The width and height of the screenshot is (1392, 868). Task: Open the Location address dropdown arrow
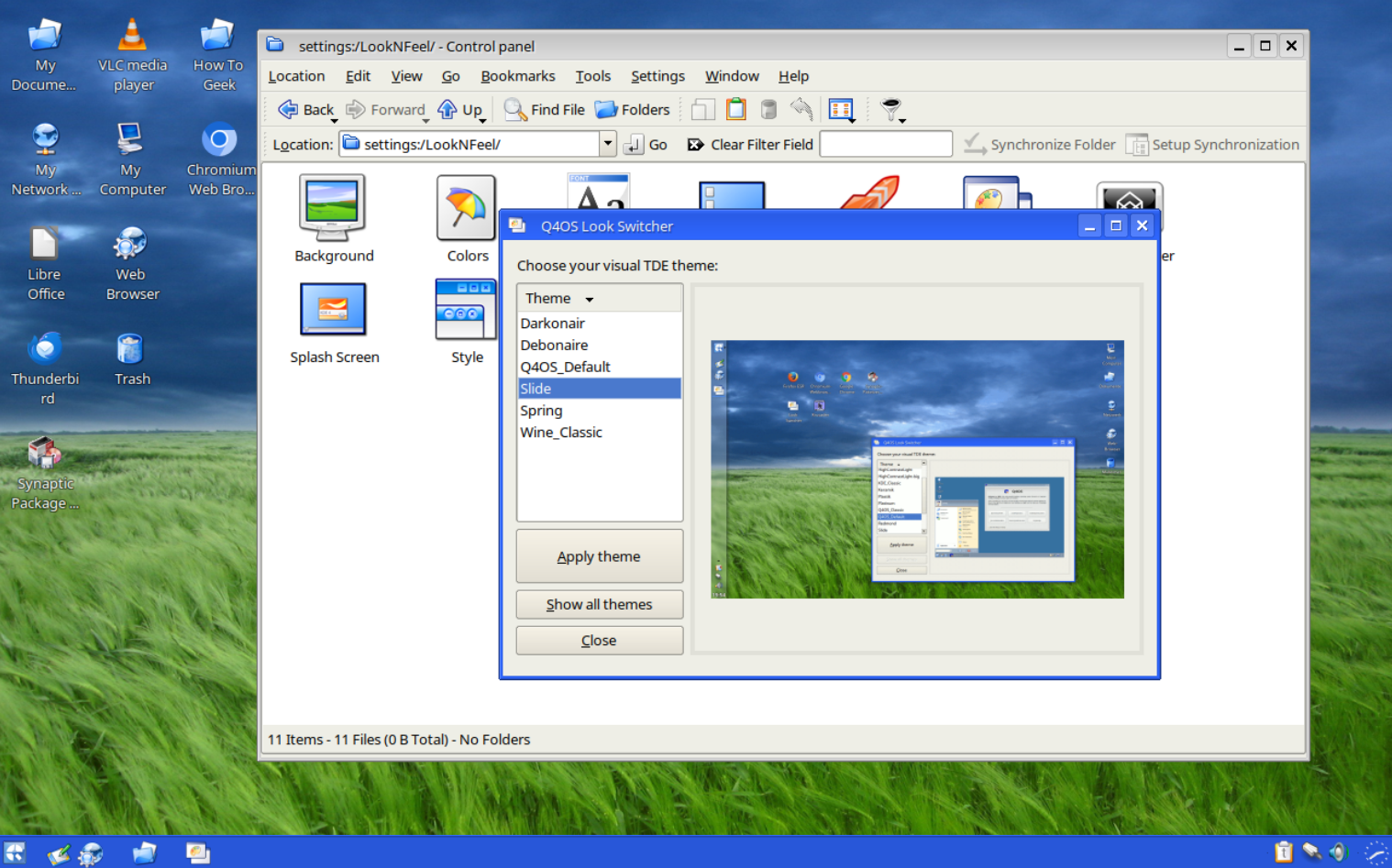click(608, 144)
